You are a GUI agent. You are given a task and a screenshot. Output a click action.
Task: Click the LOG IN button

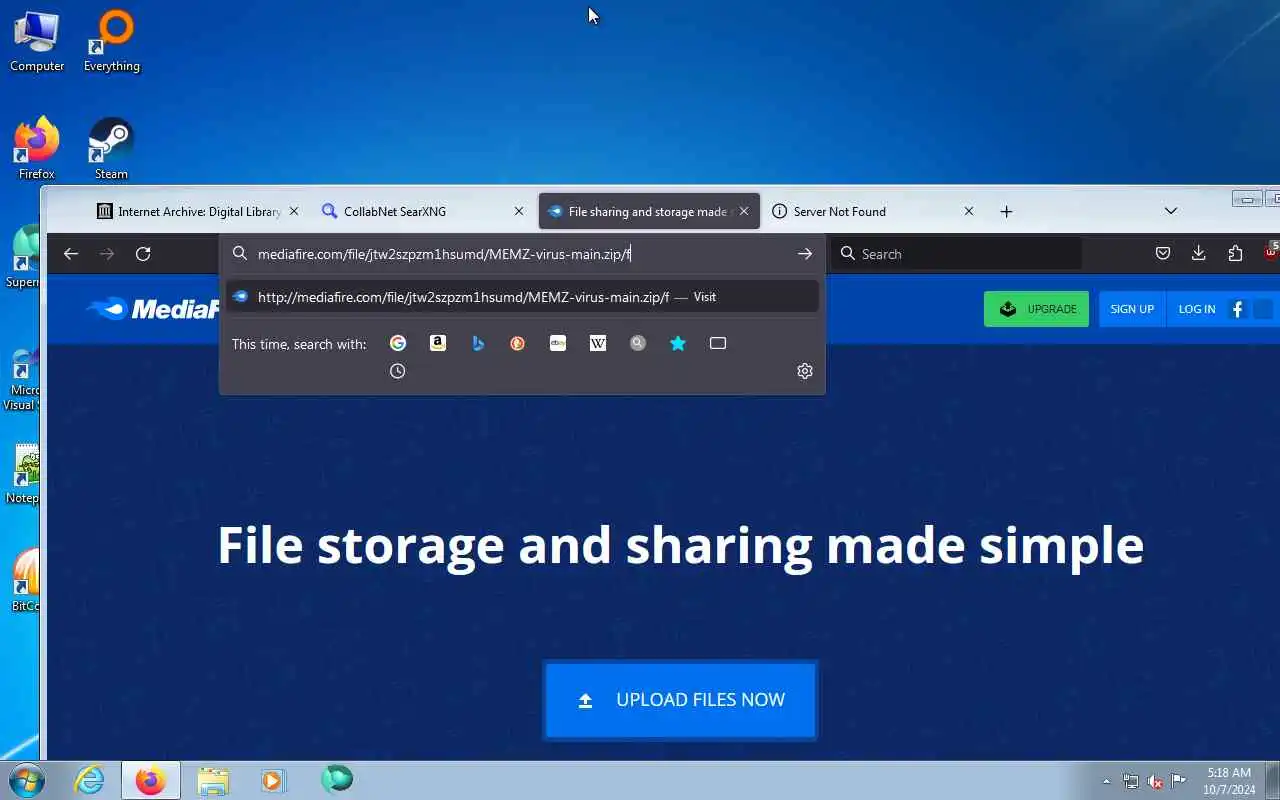(x=1197, y=309)
